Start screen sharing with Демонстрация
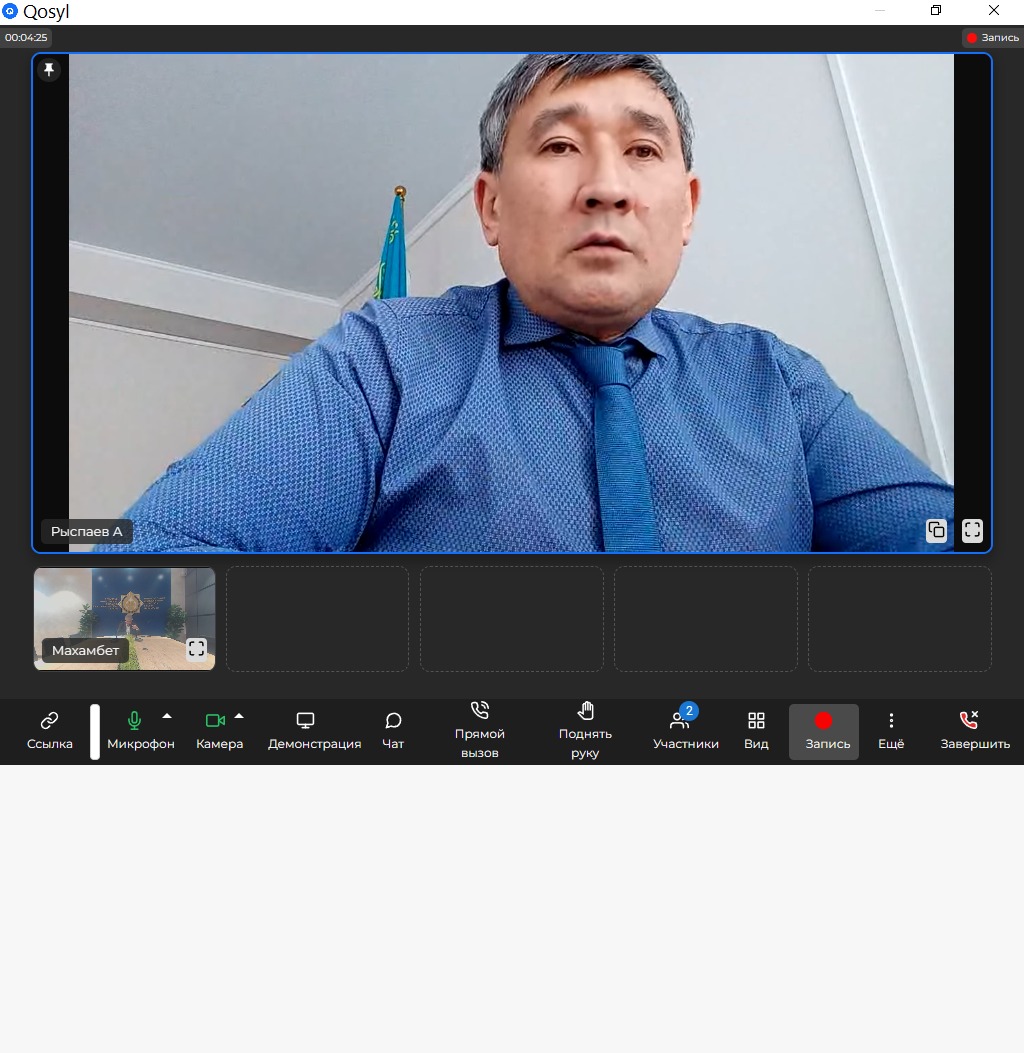1024x1053 pixels. (x=306, y=721)
